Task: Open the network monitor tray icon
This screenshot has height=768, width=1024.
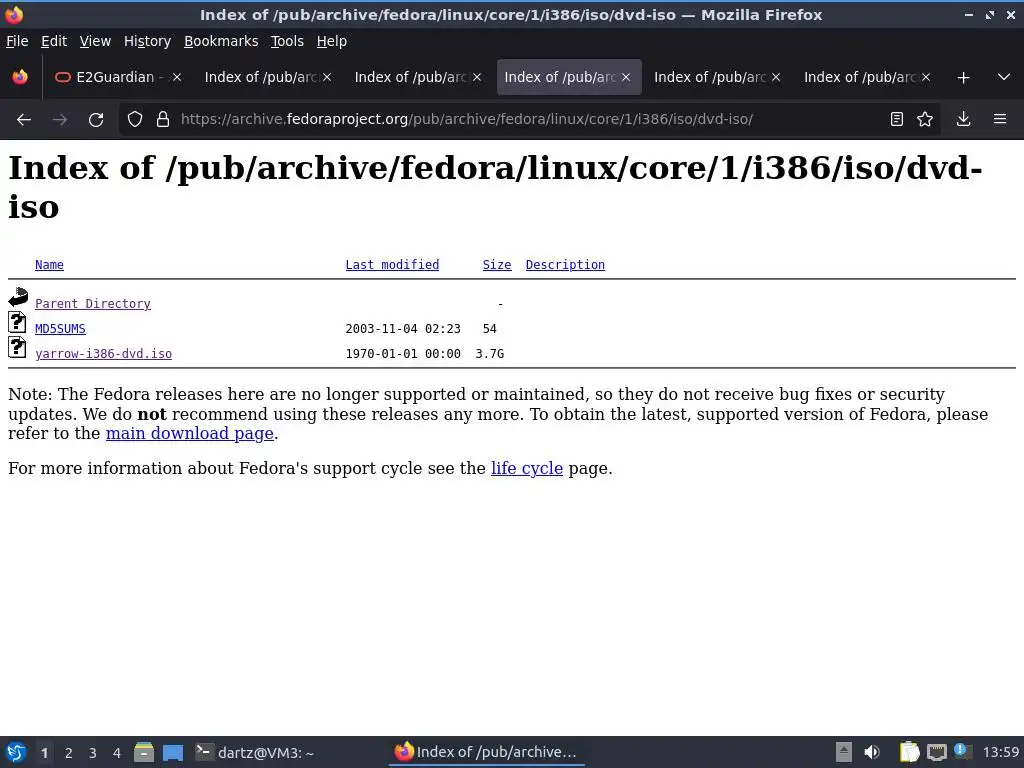Action: (936, 752)
